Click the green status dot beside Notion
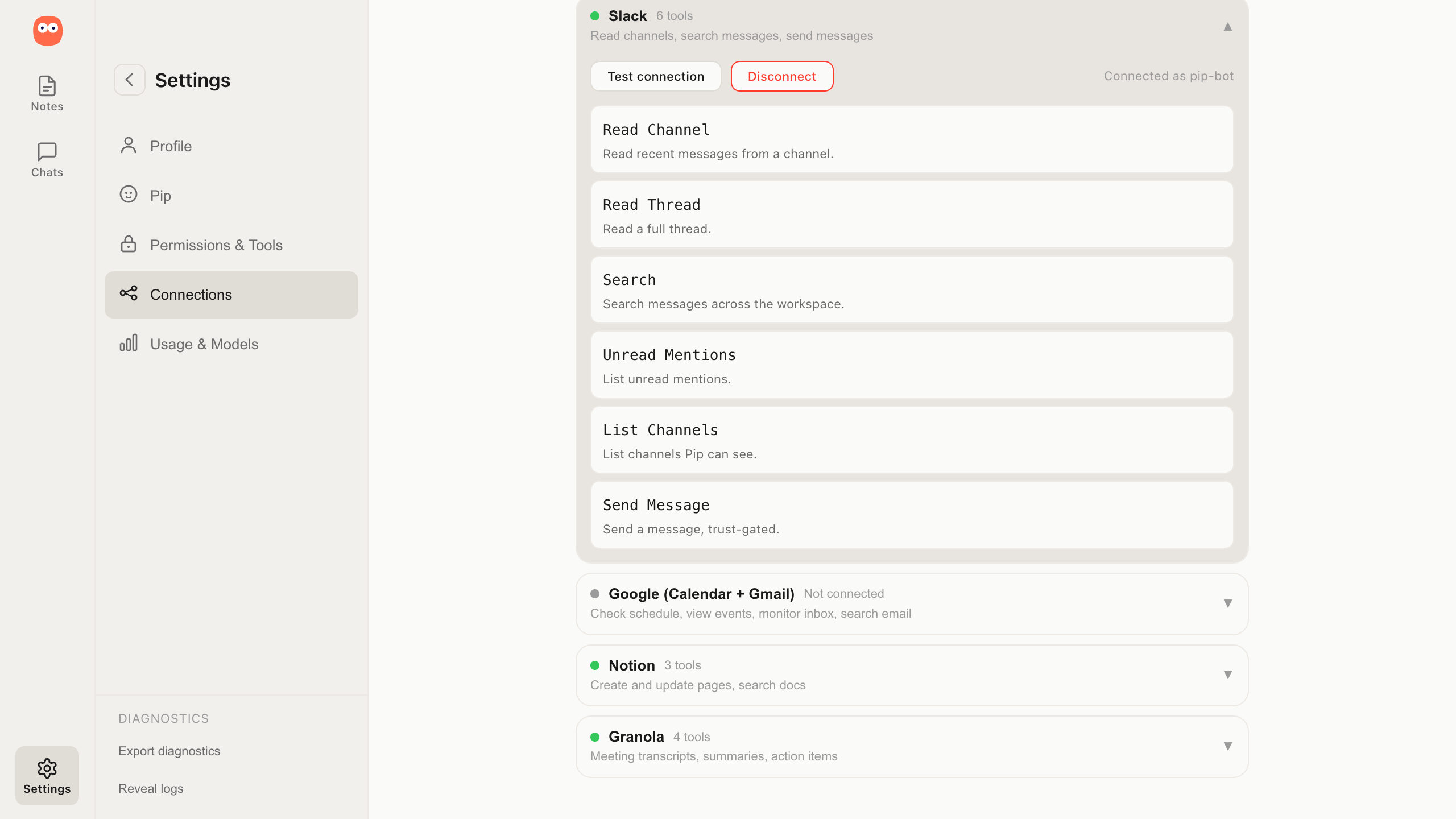Viewport: 1456px width, 819px height. (x=595, y=665)
